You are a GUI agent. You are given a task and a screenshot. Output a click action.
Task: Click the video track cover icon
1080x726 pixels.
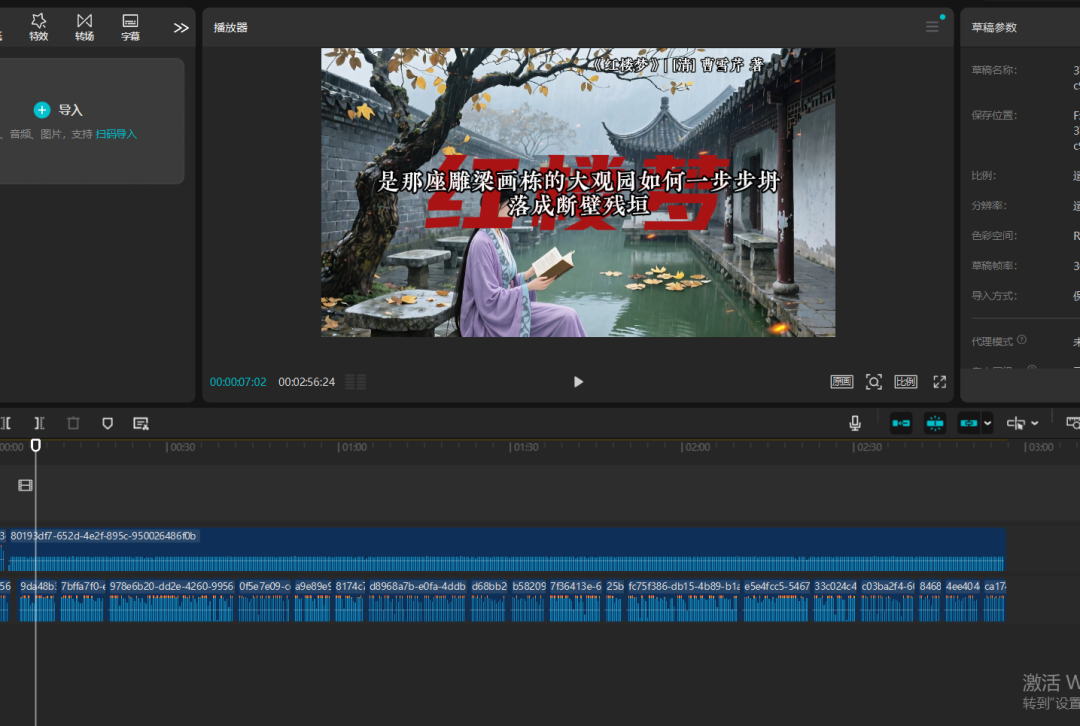(x=25, y=486)
